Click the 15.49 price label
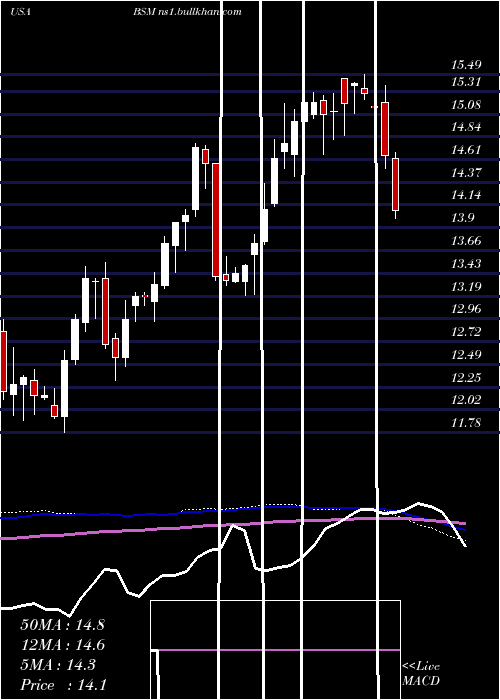The width and height of the screenshot is (500, 700). point(466,65)
